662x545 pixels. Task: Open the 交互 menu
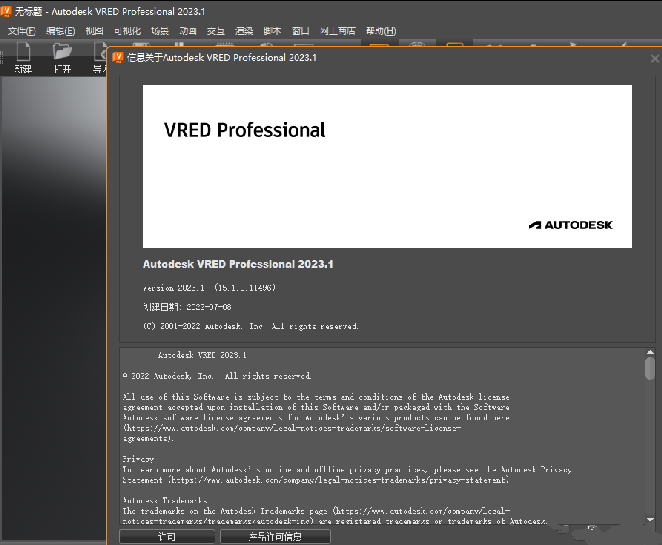coord(216,31)
